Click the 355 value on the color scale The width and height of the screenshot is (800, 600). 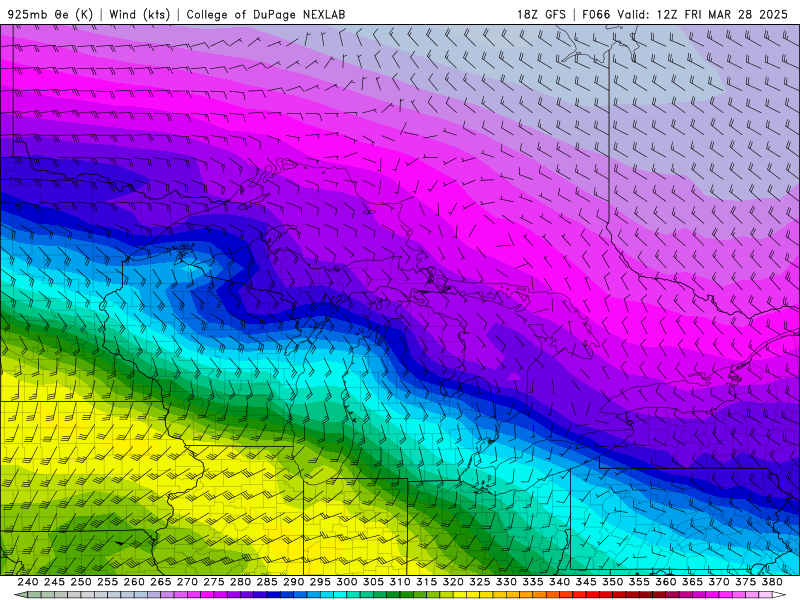(x=639, y=582)
